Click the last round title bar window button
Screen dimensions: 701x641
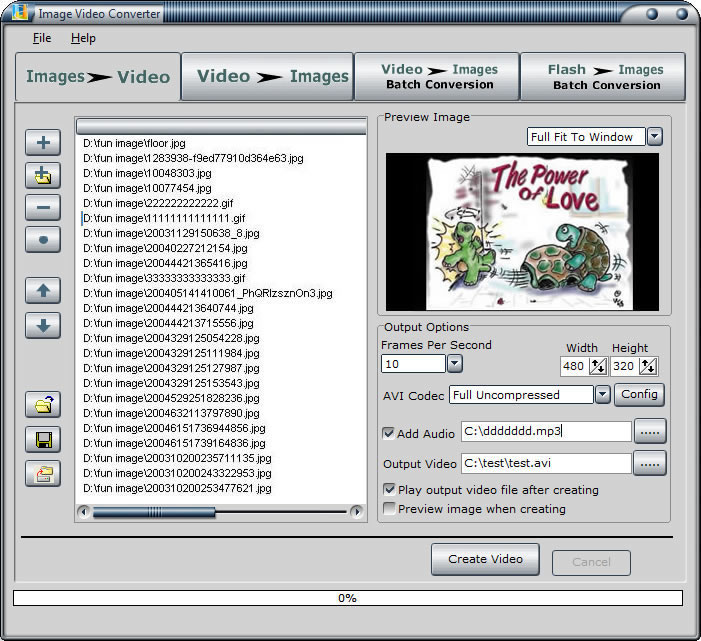[682, 14]
